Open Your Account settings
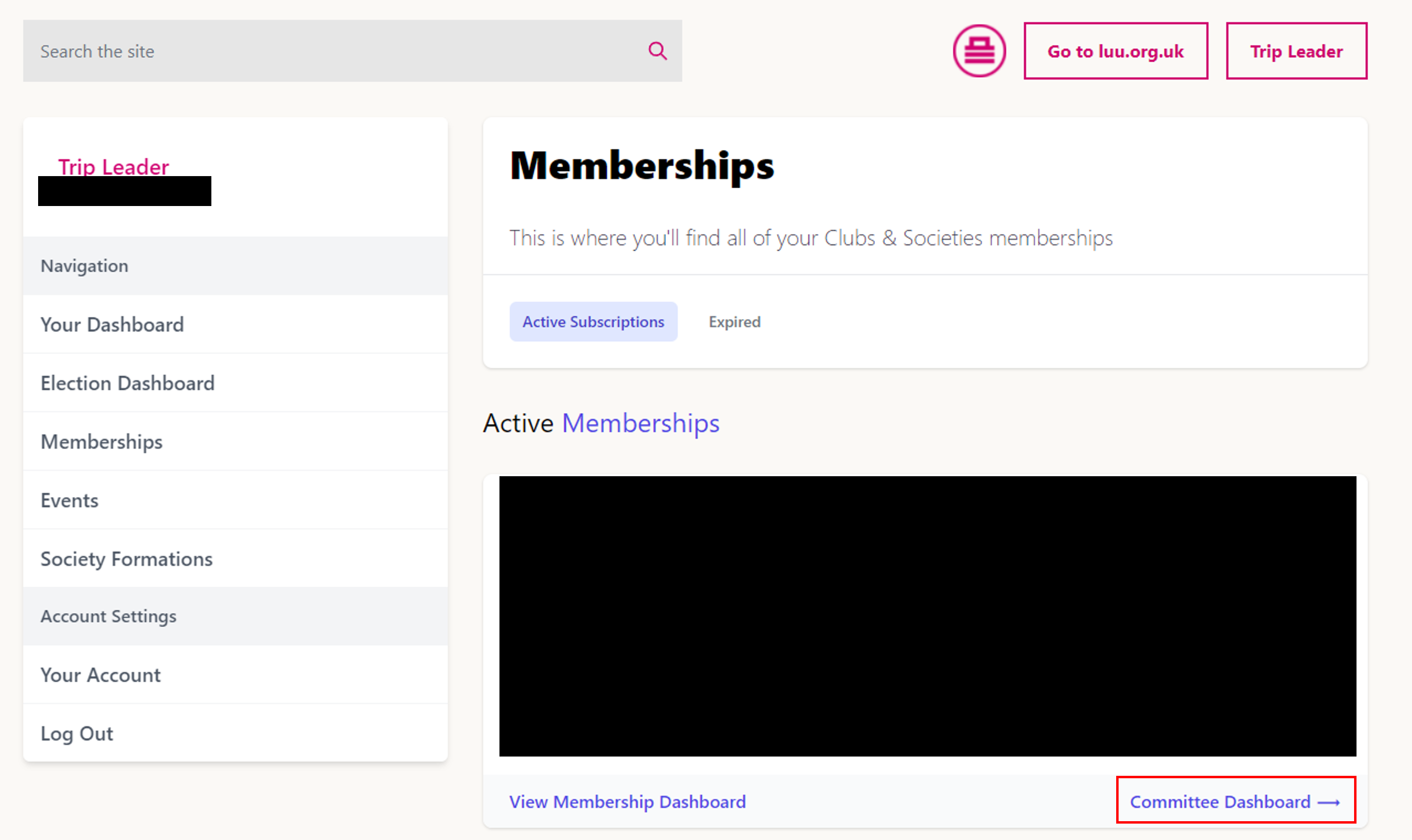The width and height of the screenshot is (1412, 840). [x=100, y=675]
